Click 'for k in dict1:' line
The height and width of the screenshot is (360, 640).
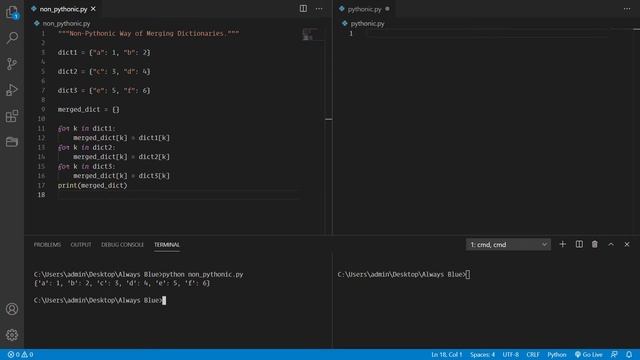(87, 129)
